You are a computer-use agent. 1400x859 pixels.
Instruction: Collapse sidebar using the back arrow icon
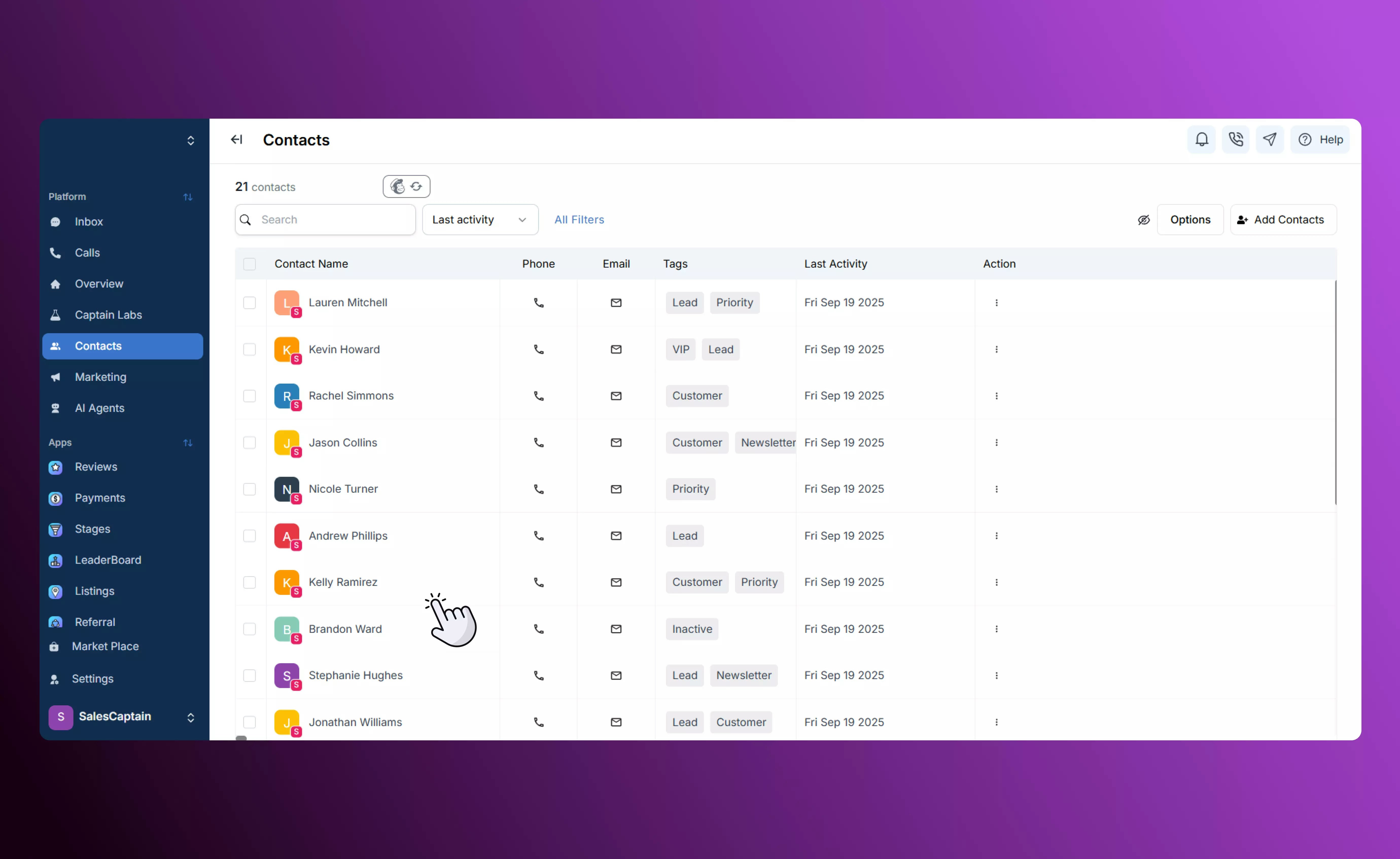236,140
